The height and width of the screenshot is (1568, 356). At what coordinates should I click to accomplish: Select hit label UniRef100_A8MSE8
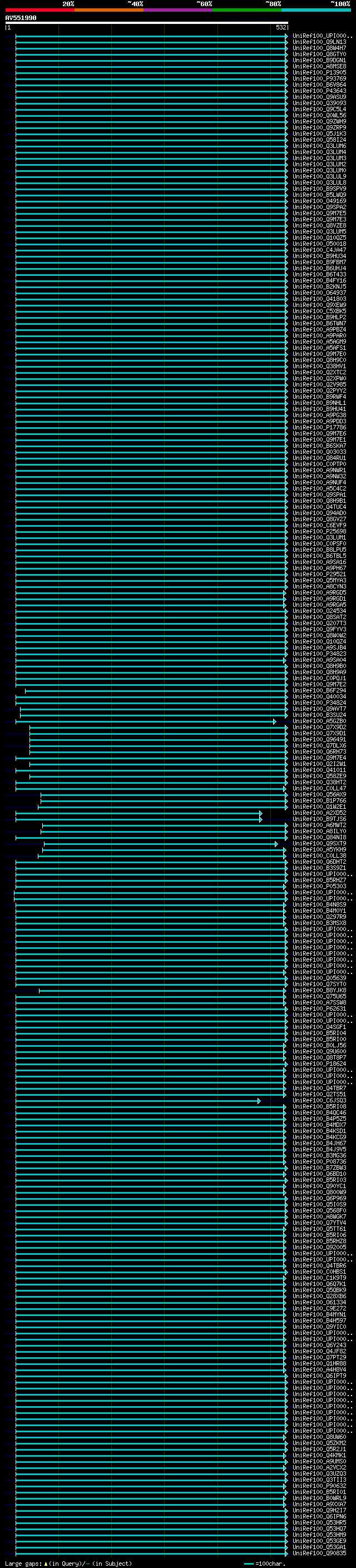pyautogui.click(x=319, y=66)
